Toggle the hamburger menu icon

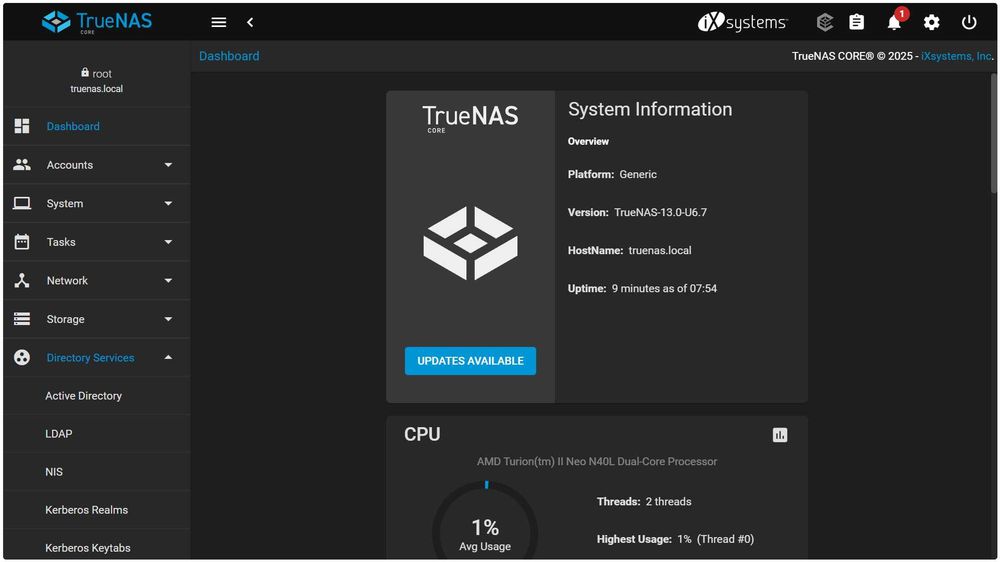coord(219,22)
